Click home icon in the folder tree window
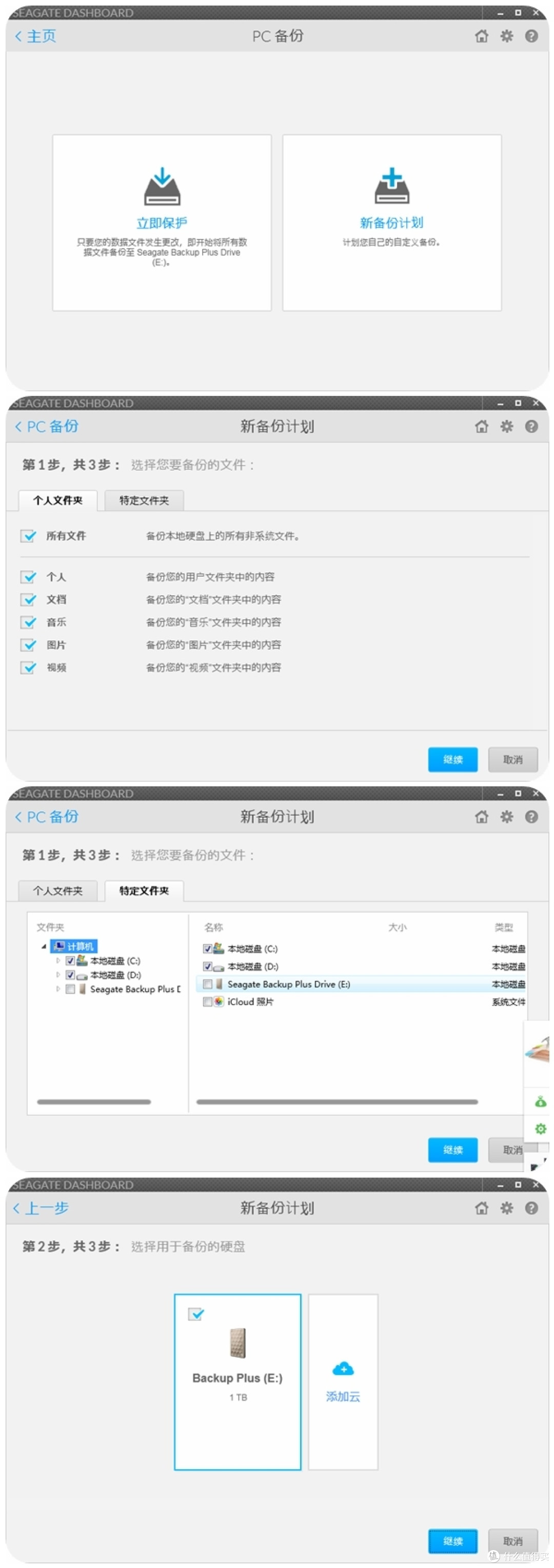Viewport: 554px width, 1568px height. tap(482, 817)
